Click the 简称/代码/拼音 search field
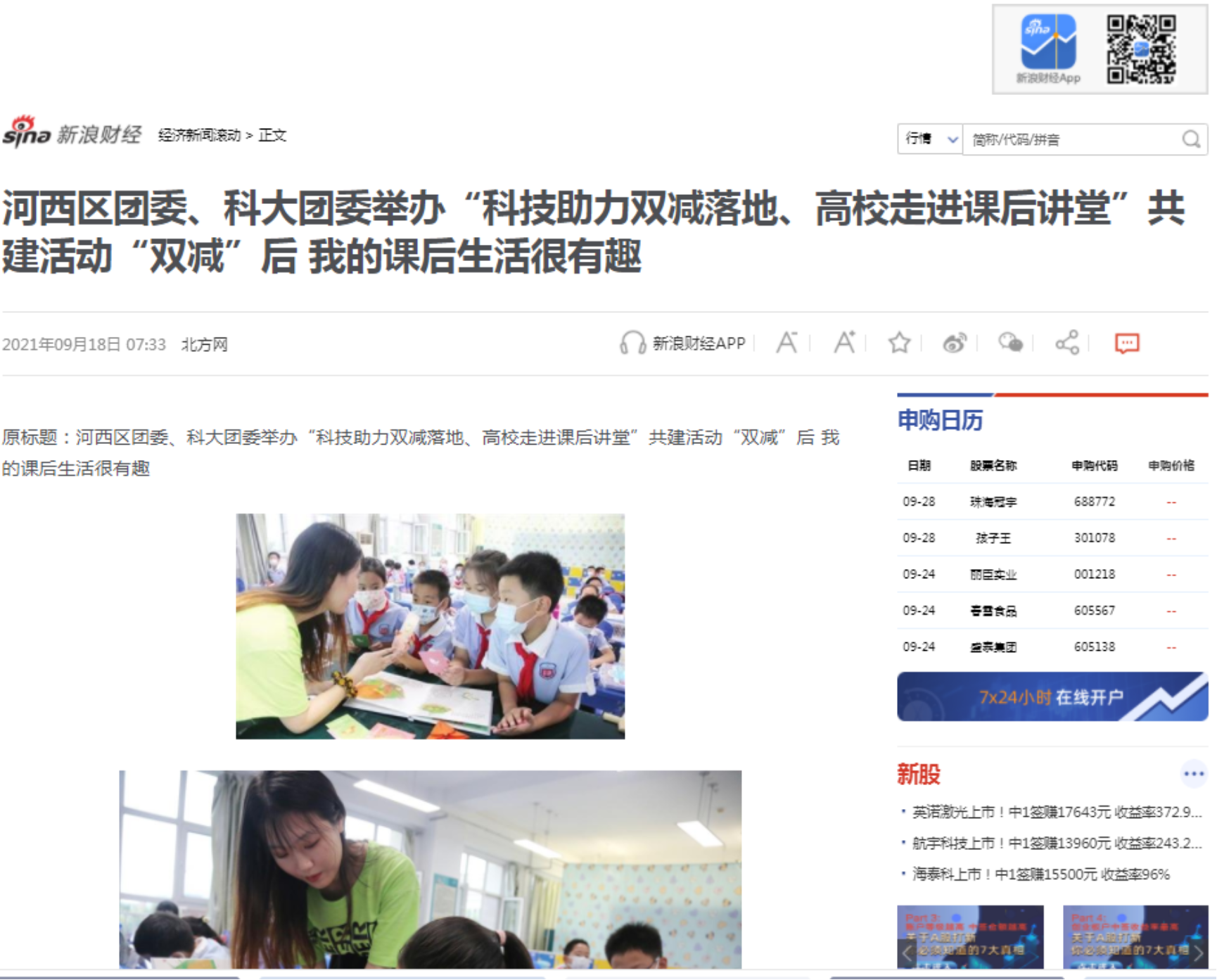 tap(1073, 139)
